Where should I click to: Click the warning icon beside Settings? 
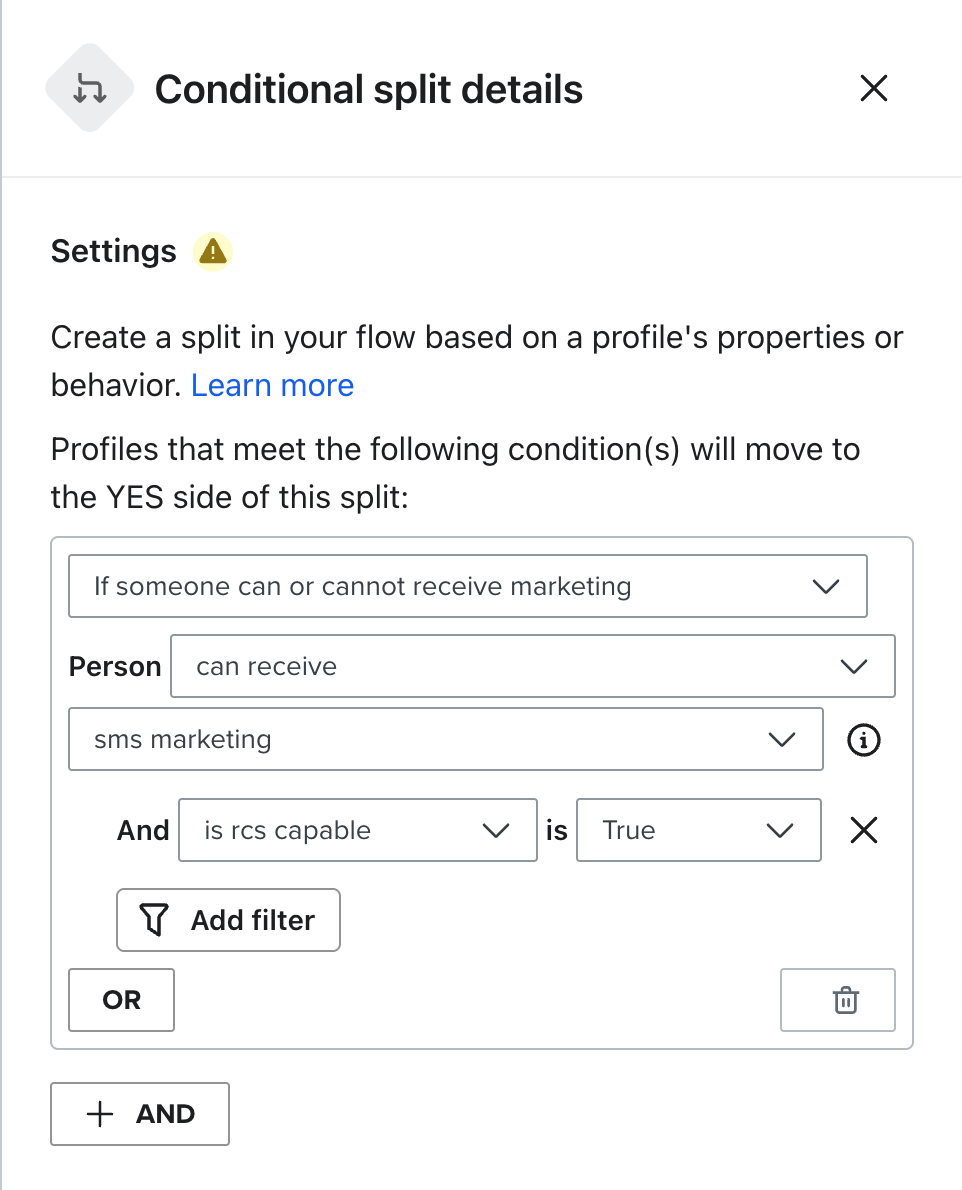tap(213, 252)
